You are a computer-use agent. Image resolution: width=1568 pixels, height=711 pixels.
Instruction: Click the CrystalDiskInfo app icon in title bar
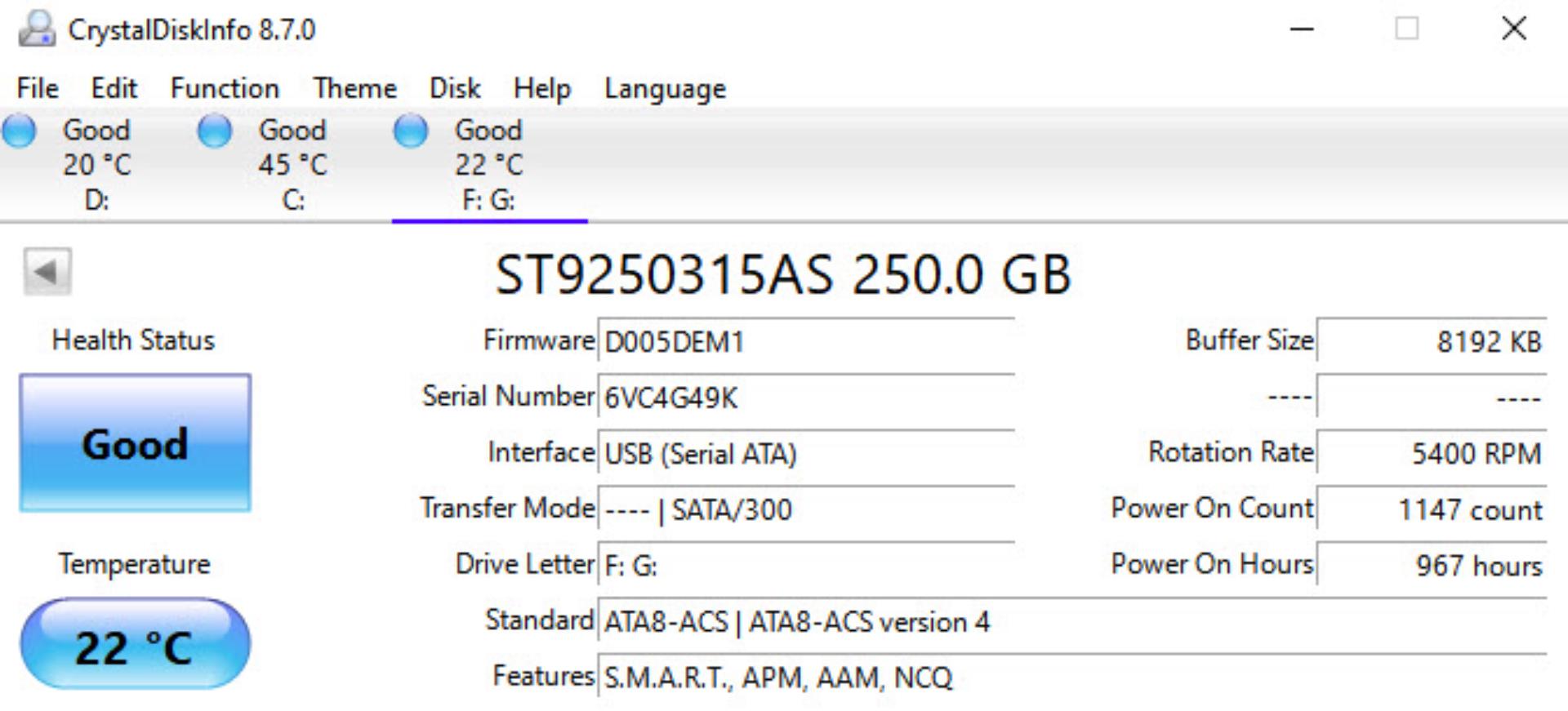(37, 29)
